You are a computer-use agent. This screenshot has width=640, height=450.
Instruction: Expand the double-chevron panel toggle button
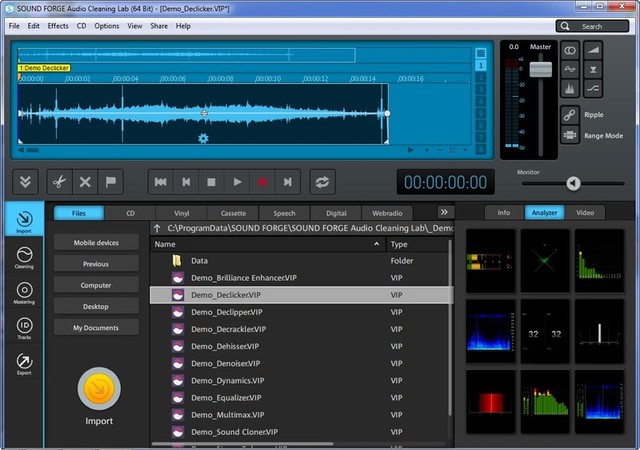pos(25,182)
